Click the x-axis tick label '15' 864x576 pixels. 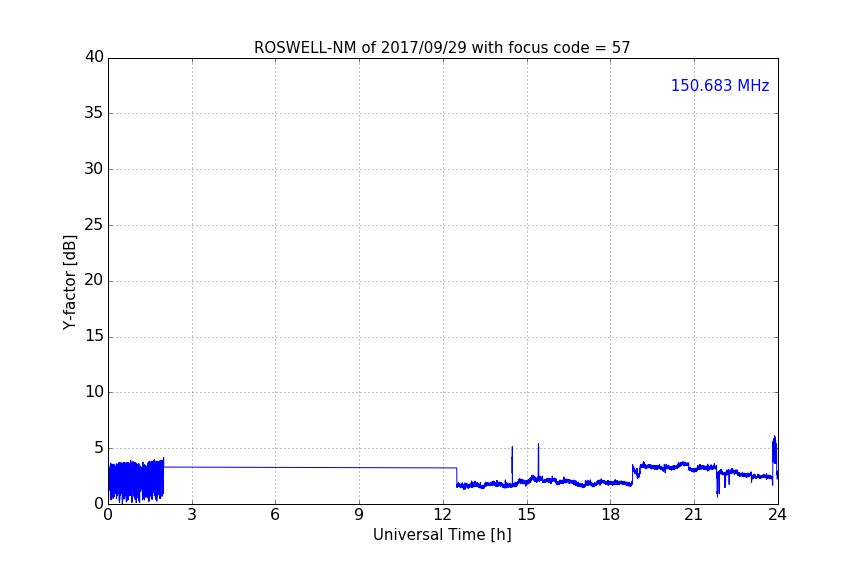click(527, 515)
